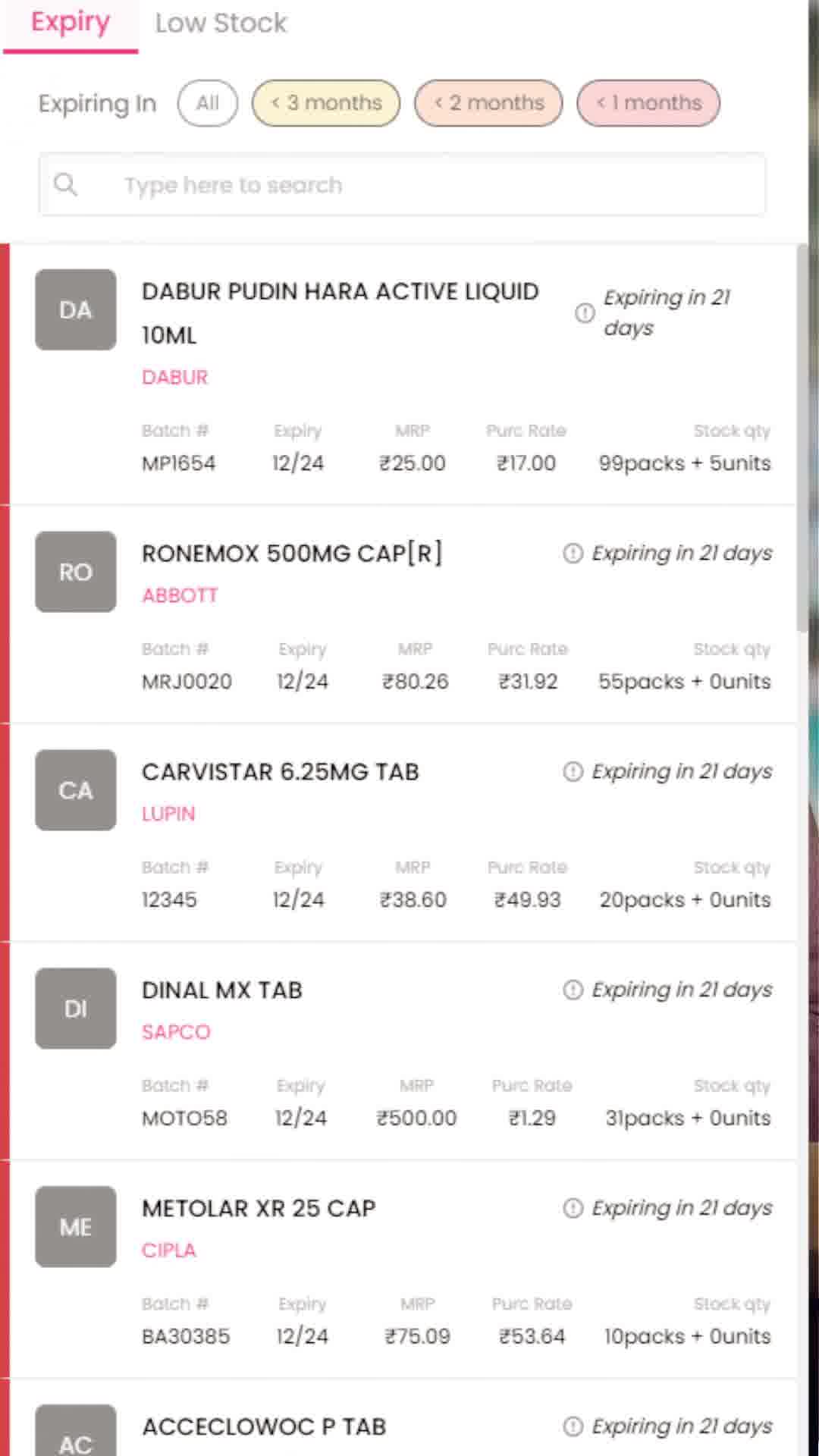The image size is (819, 1456).
Task: Switch to the Low Stock tab
Action: click(x=221, y=24)
